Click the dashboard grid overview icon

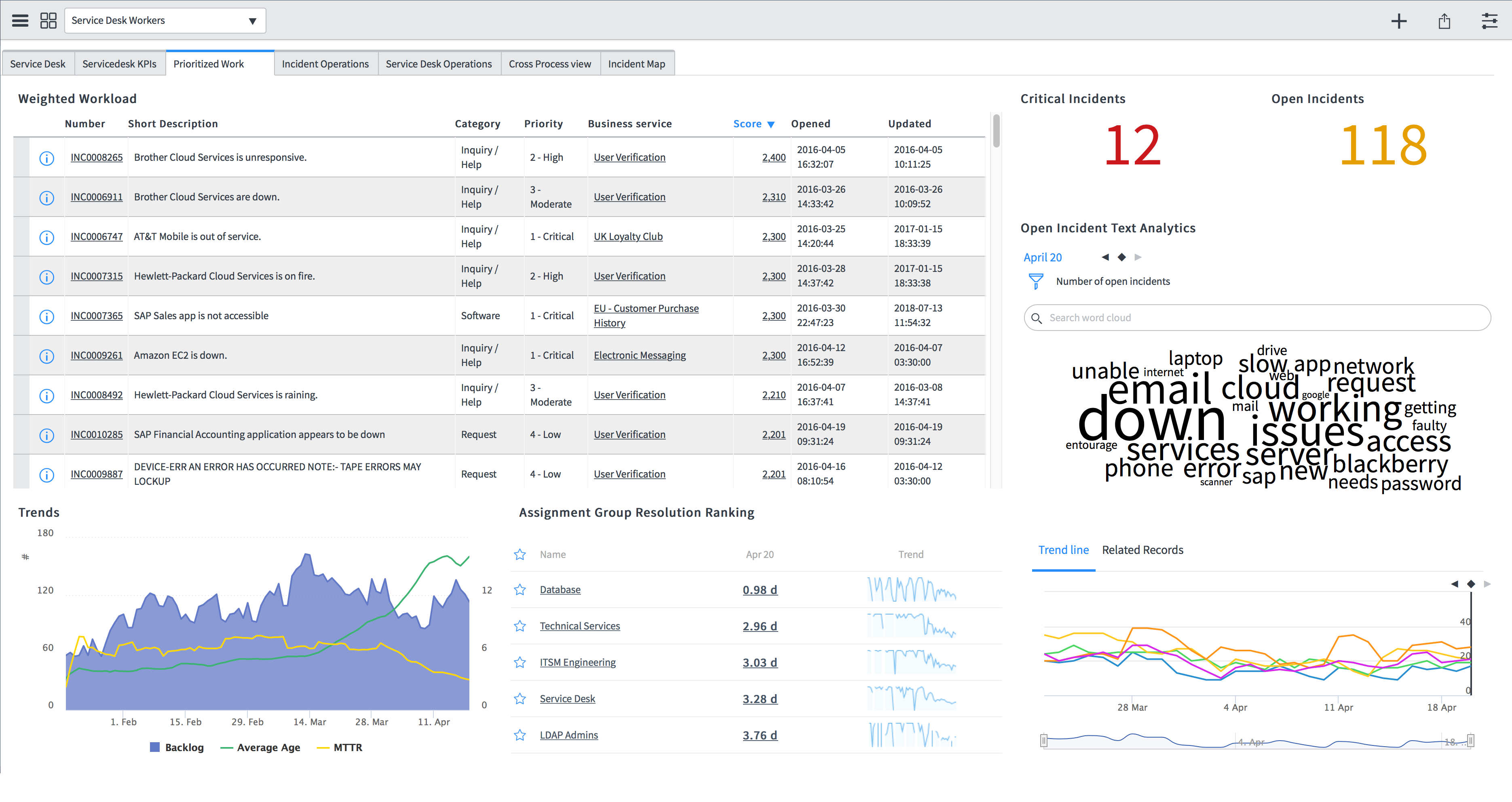pyautogui.click(x=48, y=21)
